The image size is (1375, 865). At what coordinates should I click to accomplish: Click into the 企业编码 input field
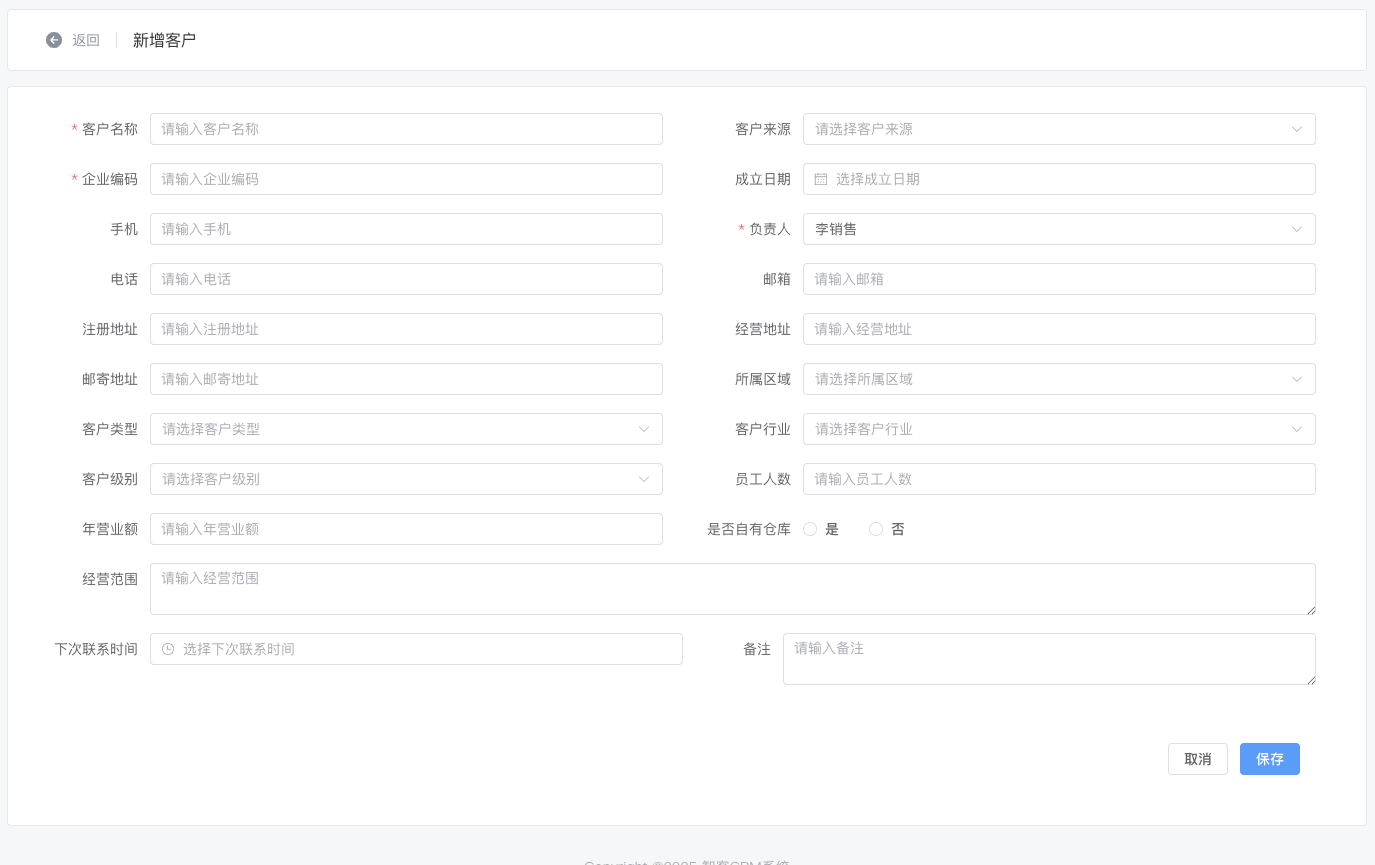tap(405, 179)
